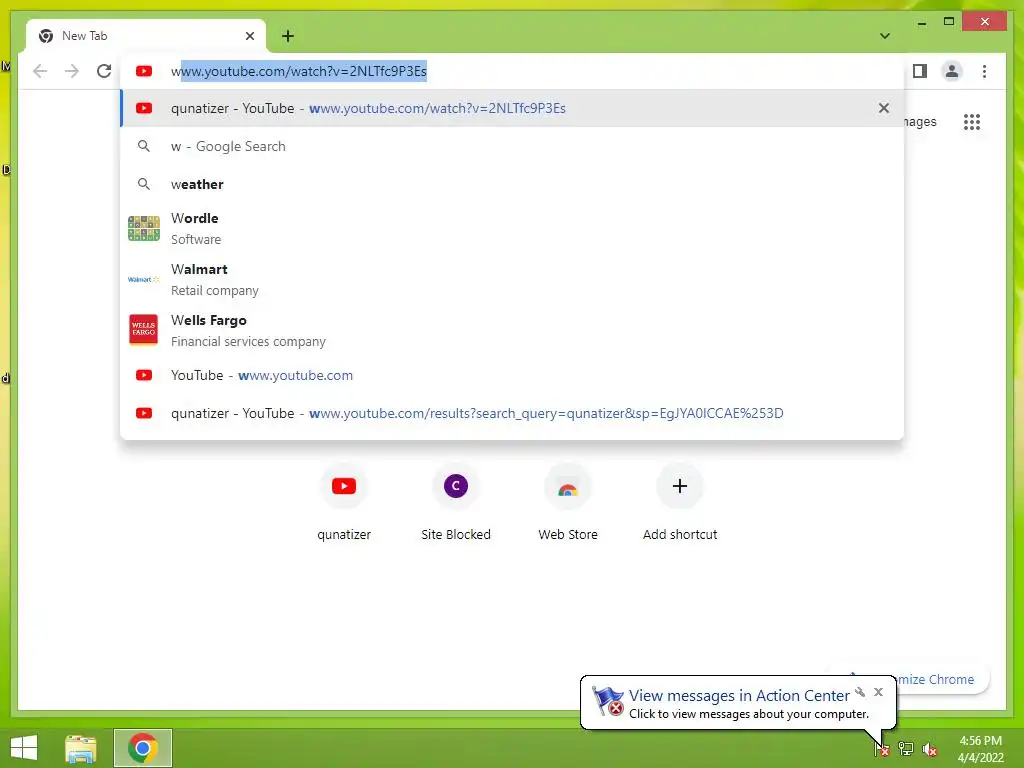Click the magnifier beside 'w - Google Search'
This screenshot has height=768, width=1024.
click(144, 146)
